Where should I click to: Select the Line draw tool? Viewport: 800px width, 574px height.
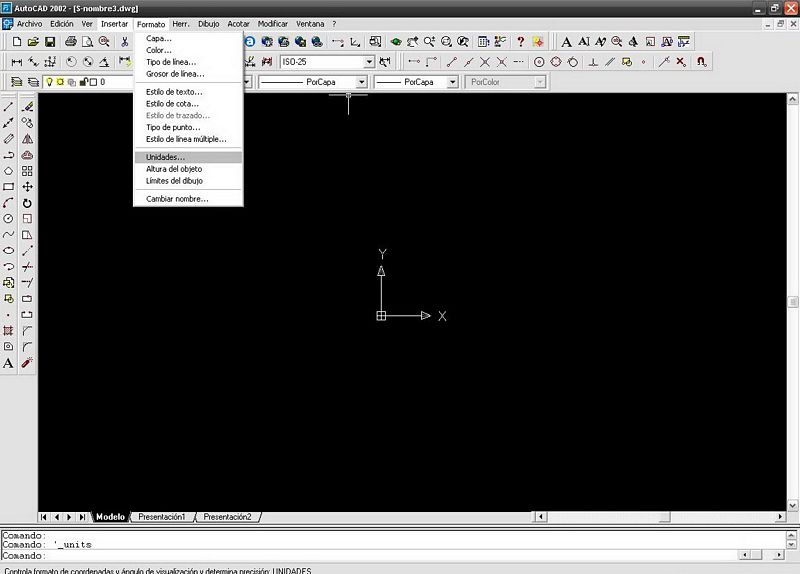coord(9,107)
